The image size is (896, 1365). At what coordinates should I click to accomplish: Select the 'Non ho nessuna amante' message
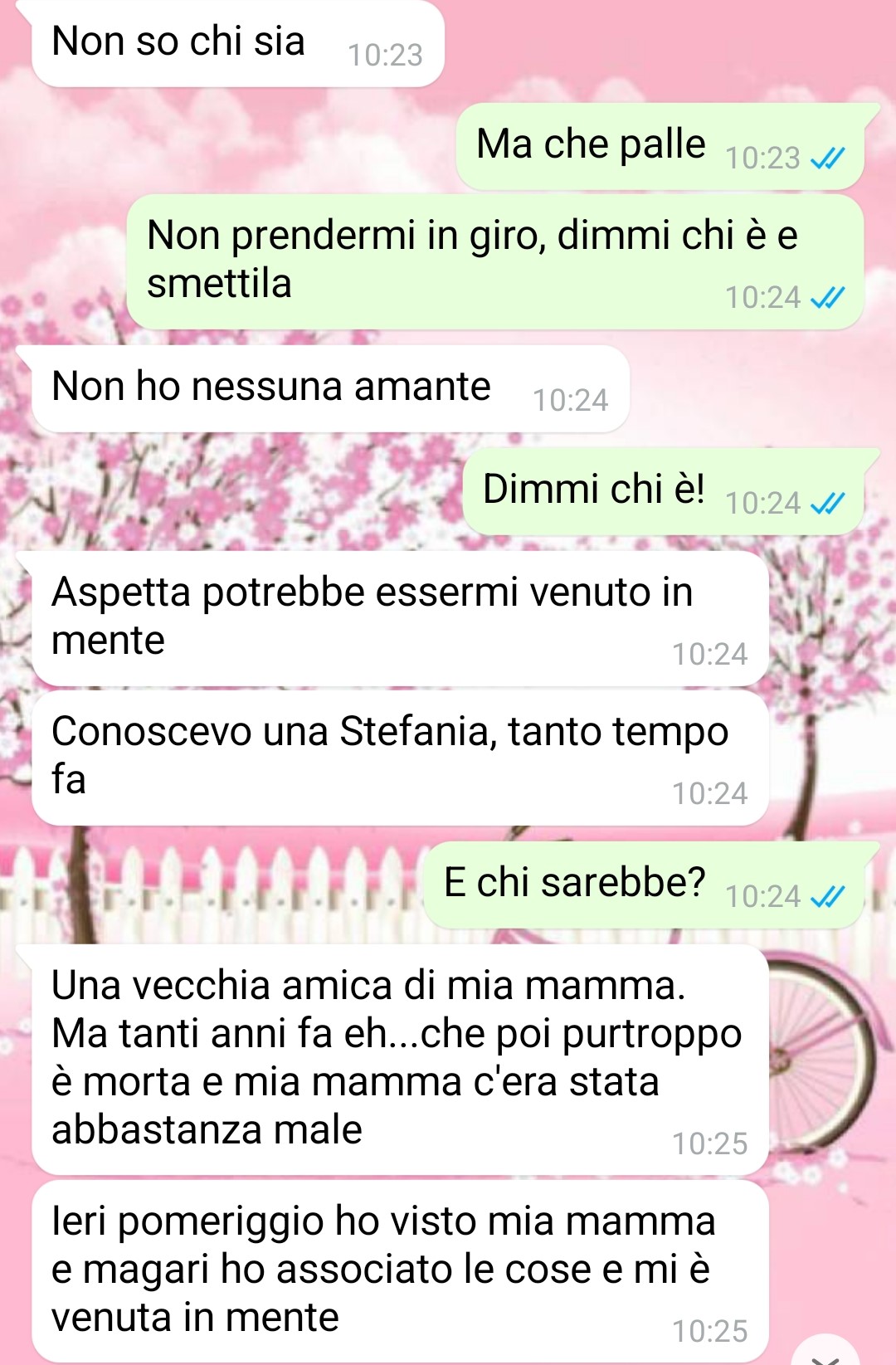330,388
